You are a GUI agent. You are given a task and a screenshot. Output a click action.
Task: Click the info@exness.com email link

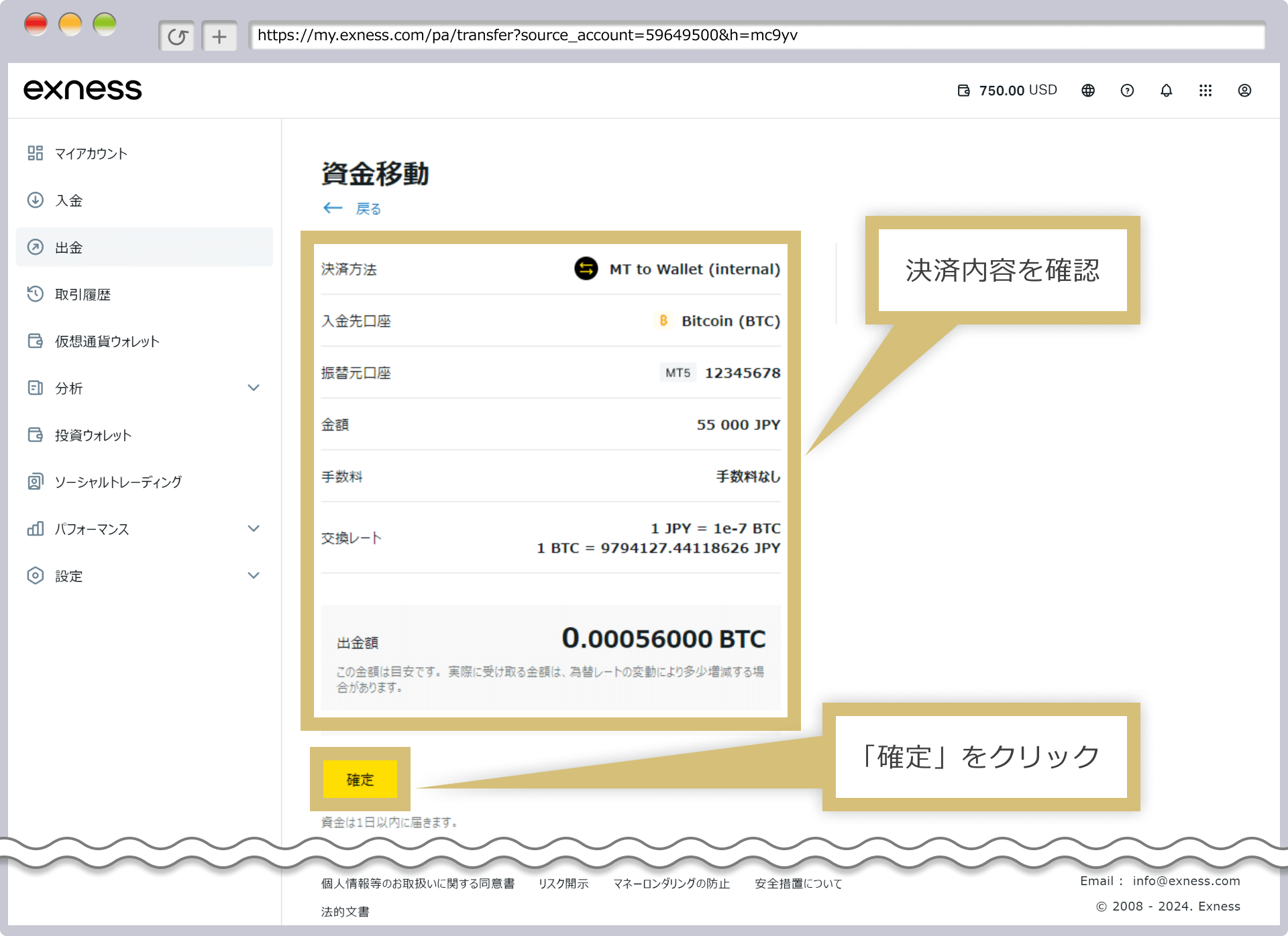click(x=1187, y=881)
